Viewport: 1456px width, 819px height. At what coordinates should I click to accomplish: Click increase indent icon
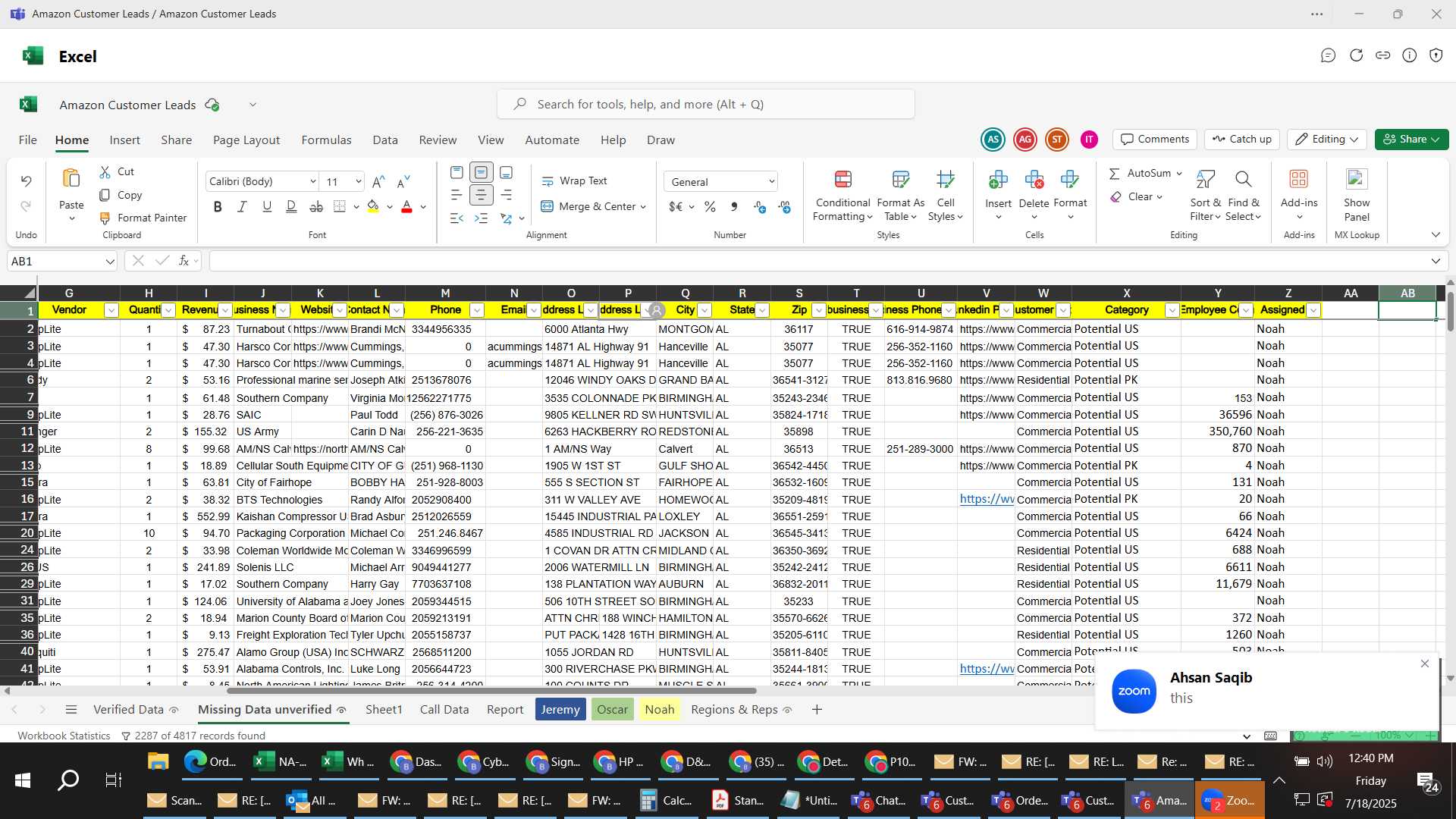[481, 218]
